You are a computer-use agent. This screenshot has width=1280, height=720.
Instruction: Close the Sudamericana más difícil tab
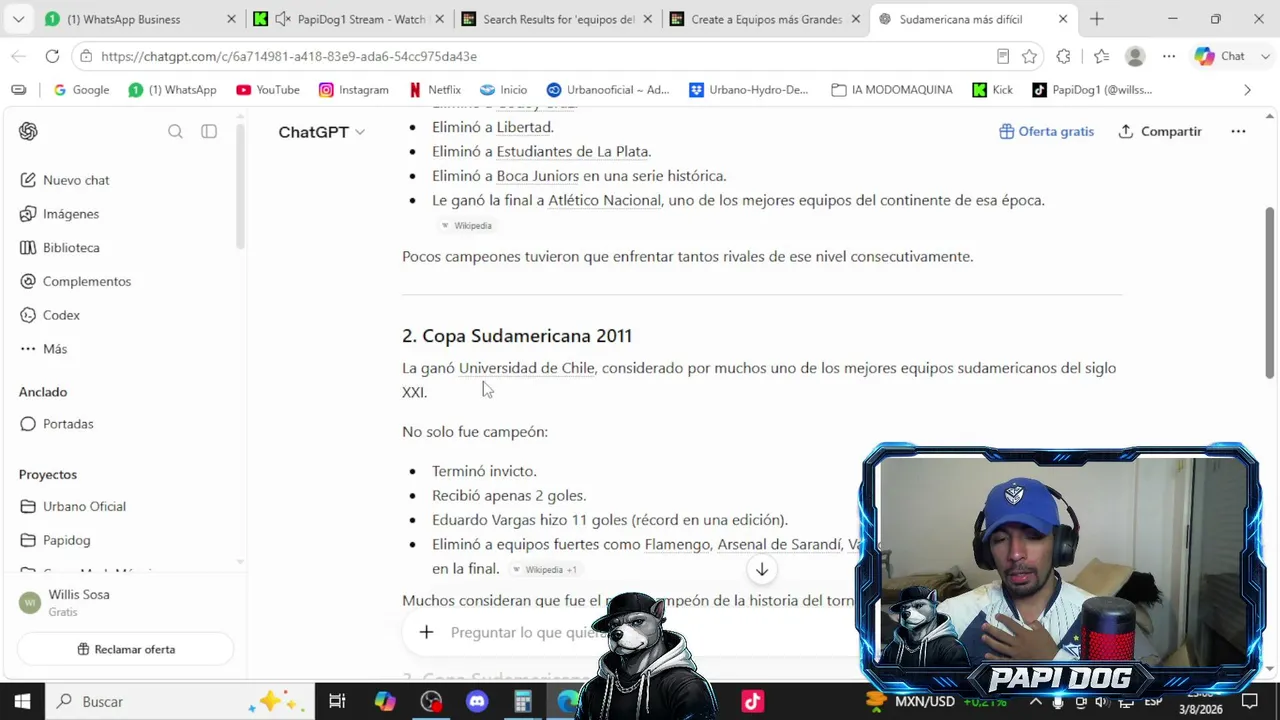pyautogui.click(x=1063, y=19)
